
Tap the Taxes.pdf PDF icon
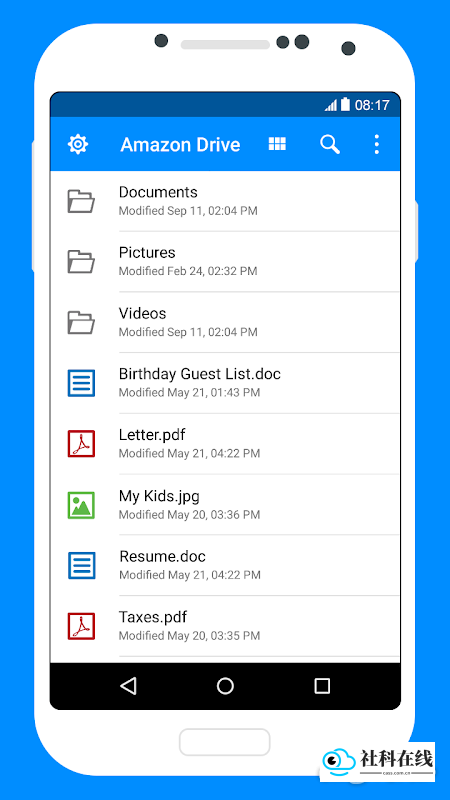click(x=81, y=626)
